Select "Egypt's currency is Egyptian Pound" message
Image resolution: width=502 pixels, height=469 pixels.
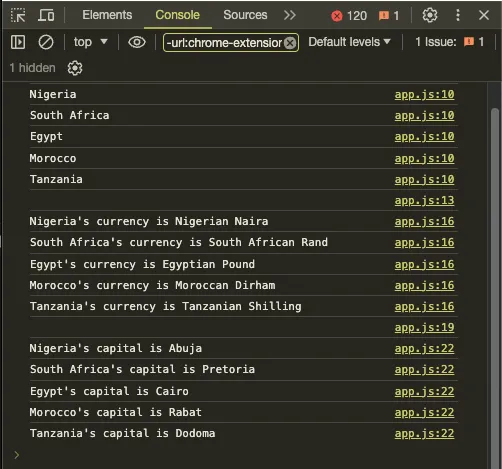coord(142,265)
